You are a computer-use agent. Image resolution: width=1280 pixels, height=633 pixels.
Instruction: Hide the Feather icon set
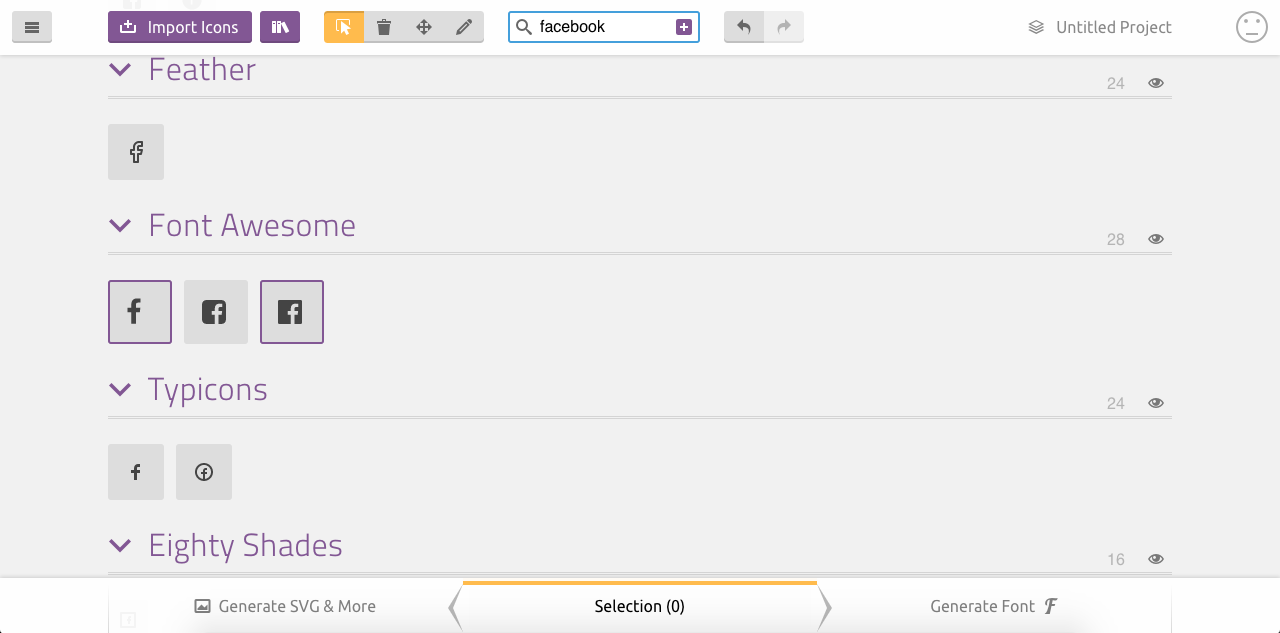coord(1155,82)
